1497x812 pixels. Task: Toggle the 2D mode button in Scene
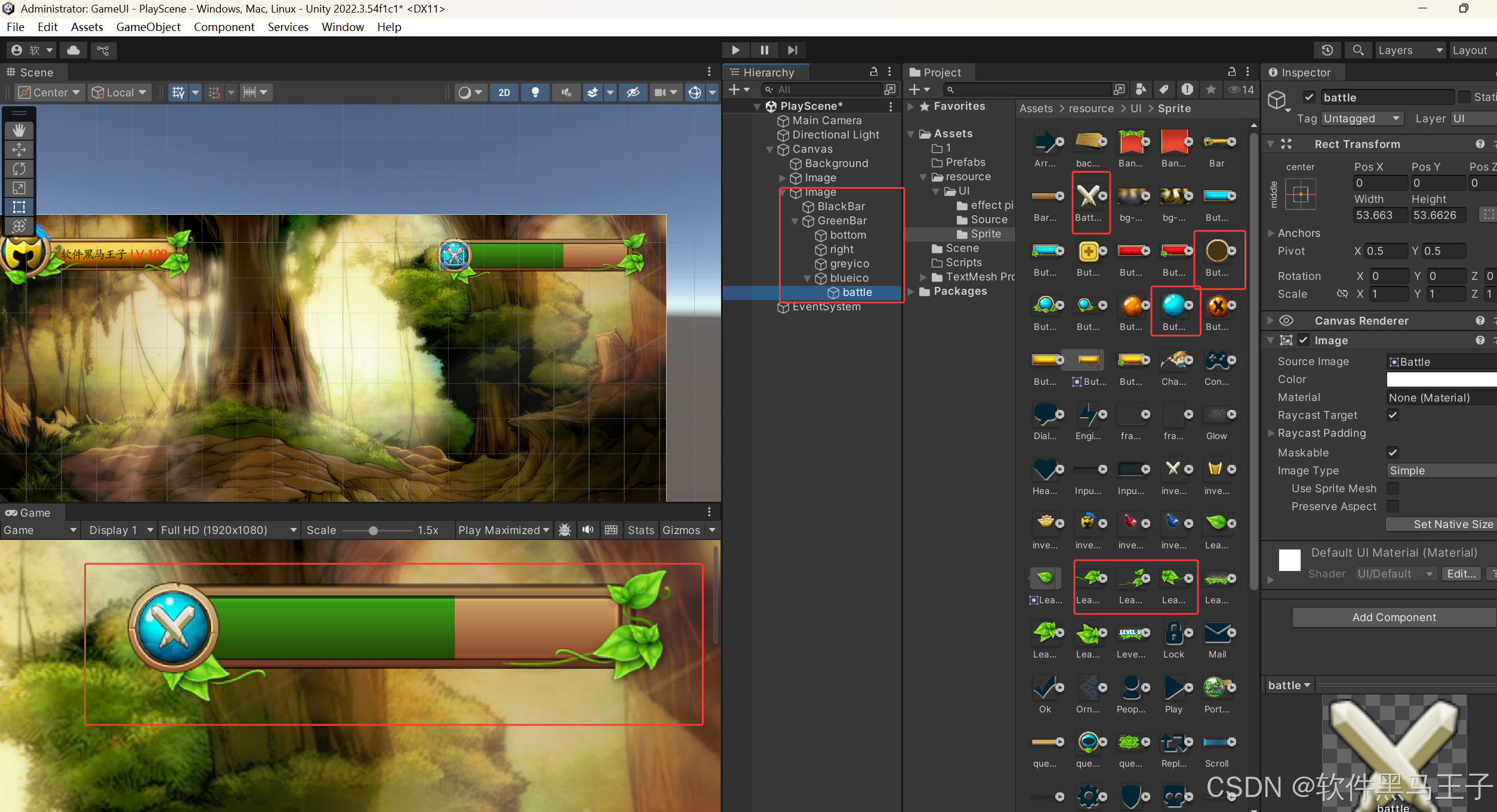point(504,92)
